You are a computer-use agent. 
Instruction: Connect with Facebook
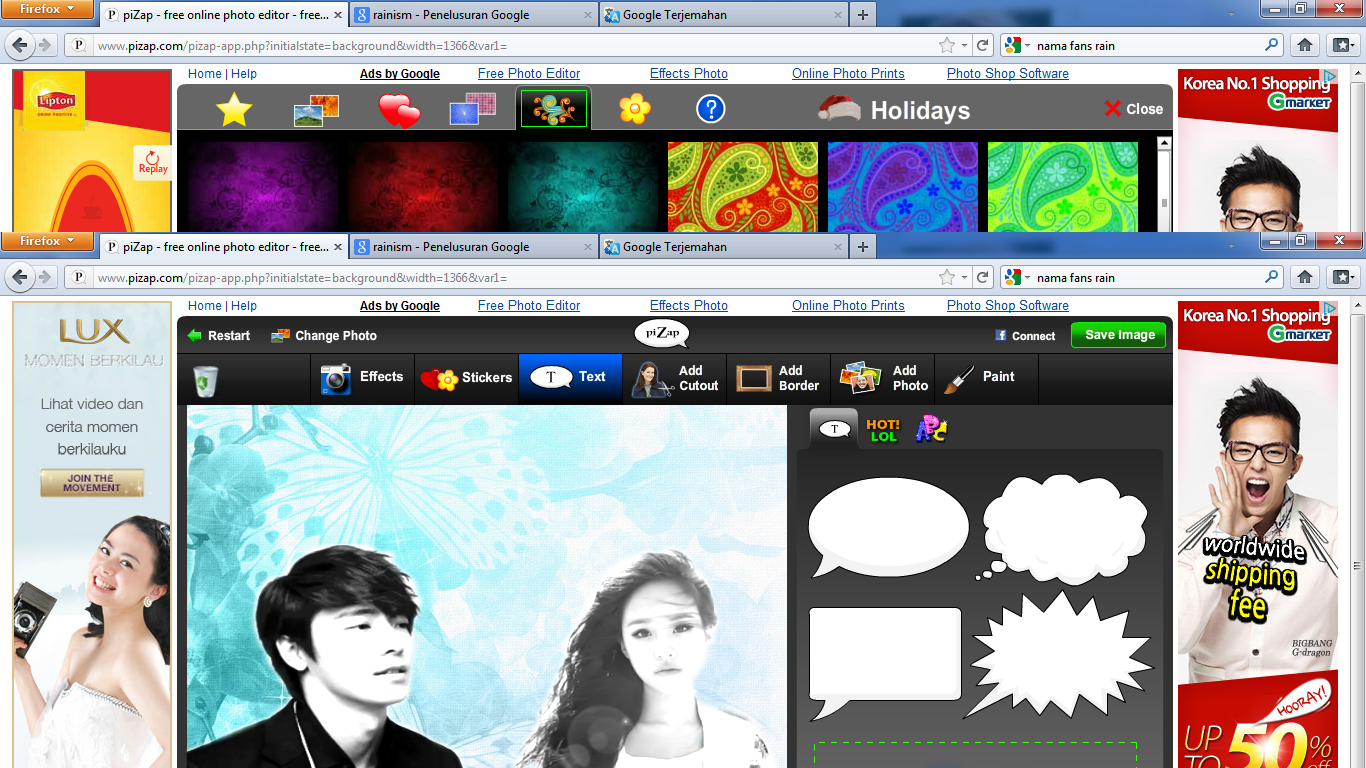(1025, 336)
